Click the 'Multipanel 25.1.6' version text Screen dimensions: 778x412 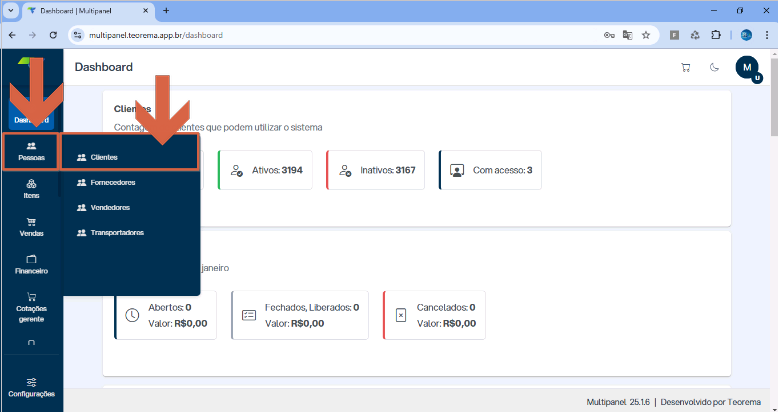click(618, 402)
